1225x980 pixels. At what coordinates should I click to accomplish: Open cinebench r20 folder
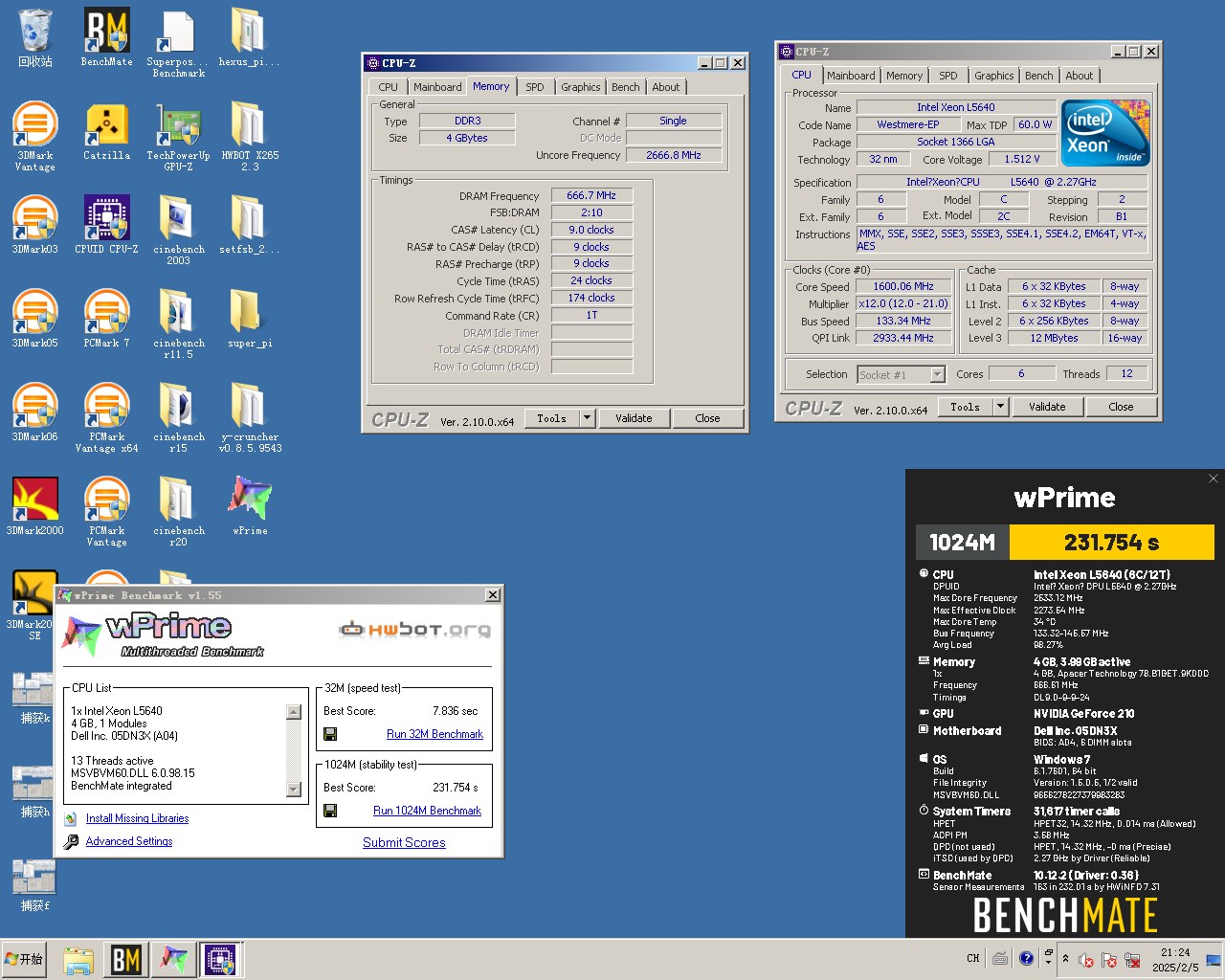point(178,512)
